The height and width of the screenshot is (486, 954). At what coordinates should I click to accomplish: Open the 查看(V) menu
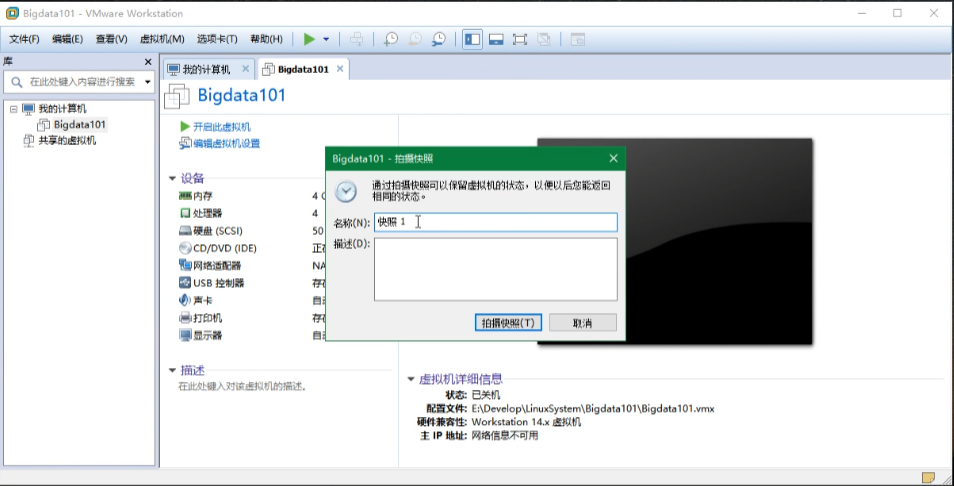[x=111, y=39]
